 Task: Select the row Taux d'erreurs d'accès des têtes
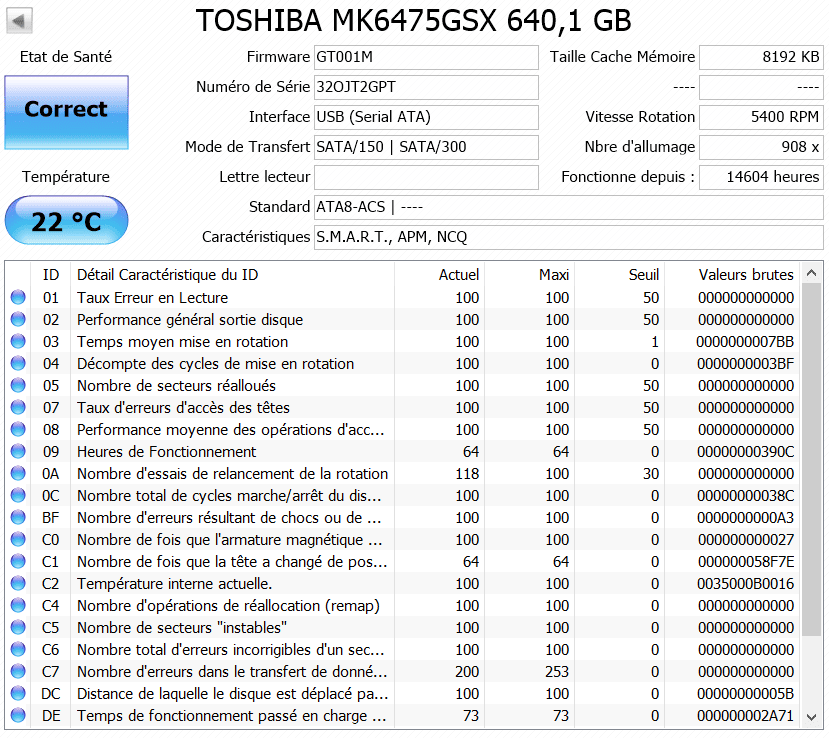pyautogui.click(x=403, y=407)
